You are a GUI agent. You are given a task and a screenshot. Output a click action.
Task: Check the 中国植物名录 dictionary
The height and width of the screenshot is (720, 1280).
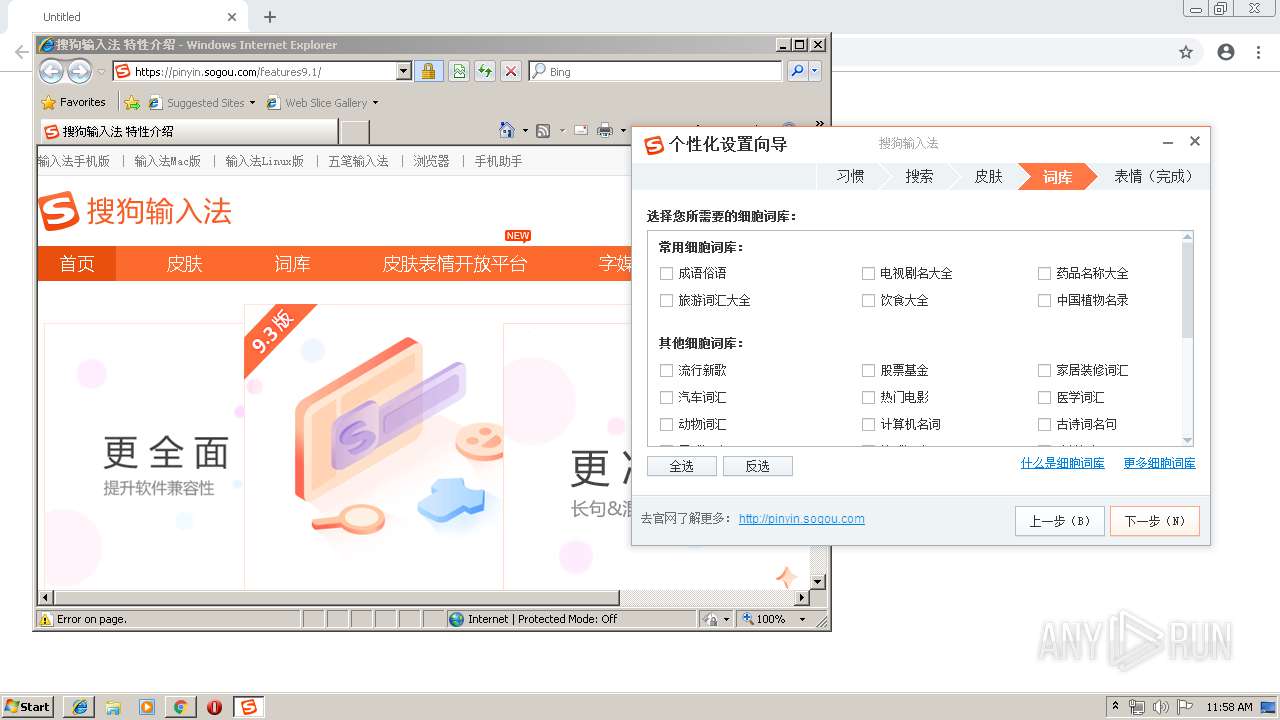[x=1045, y=300]
